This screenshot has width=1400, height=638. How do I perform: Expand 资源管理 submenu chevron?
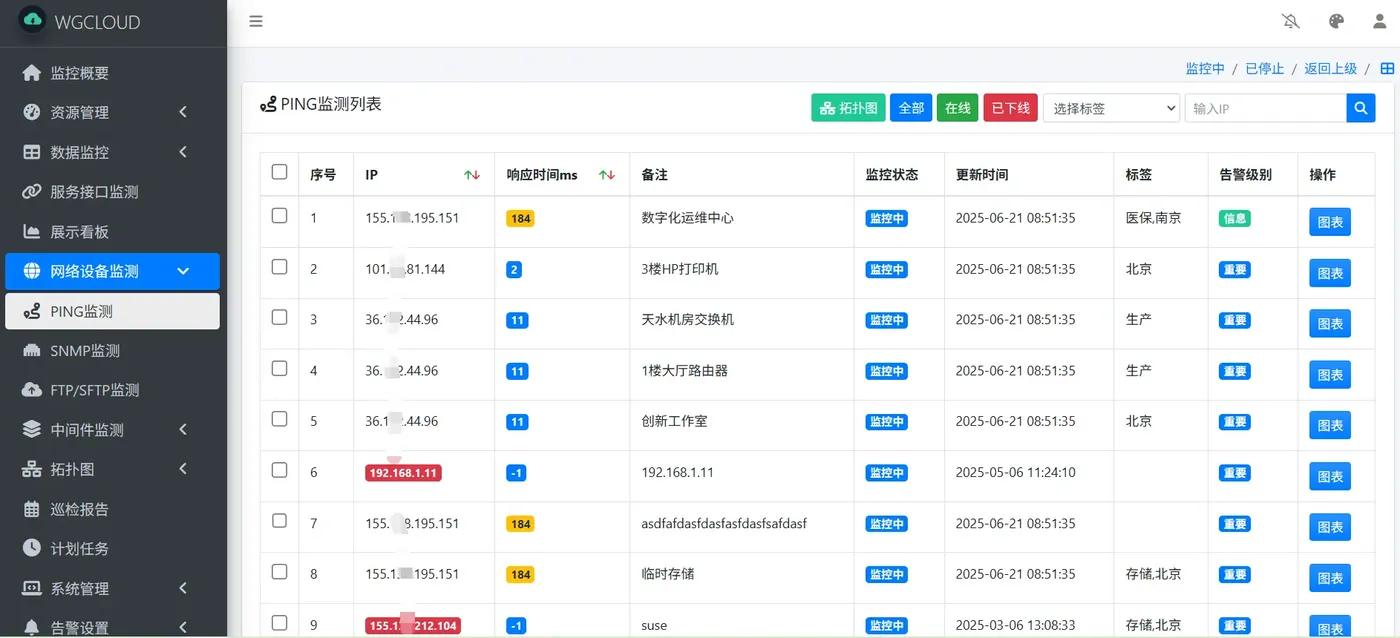[x=183, y=112]
